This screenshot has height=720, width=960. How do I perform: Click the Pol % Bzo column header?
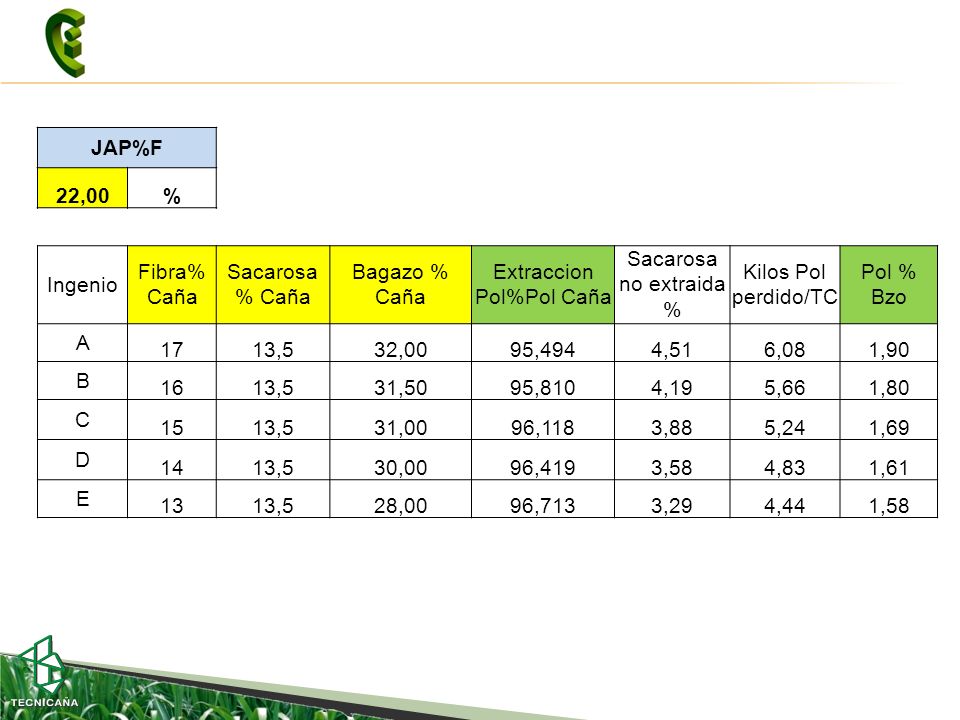pos(888,285)
